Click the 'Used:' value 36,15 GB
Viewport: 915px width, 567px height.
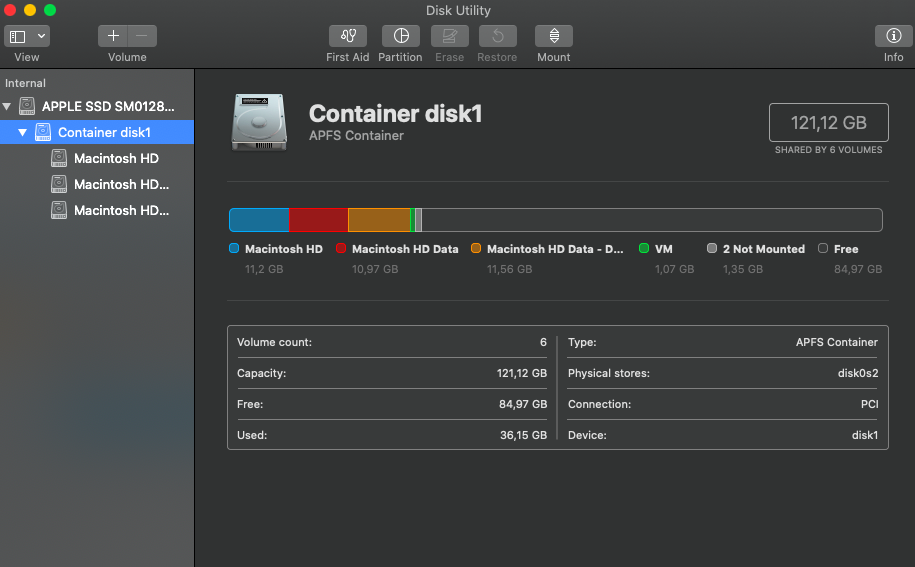(x=523, y=435)
